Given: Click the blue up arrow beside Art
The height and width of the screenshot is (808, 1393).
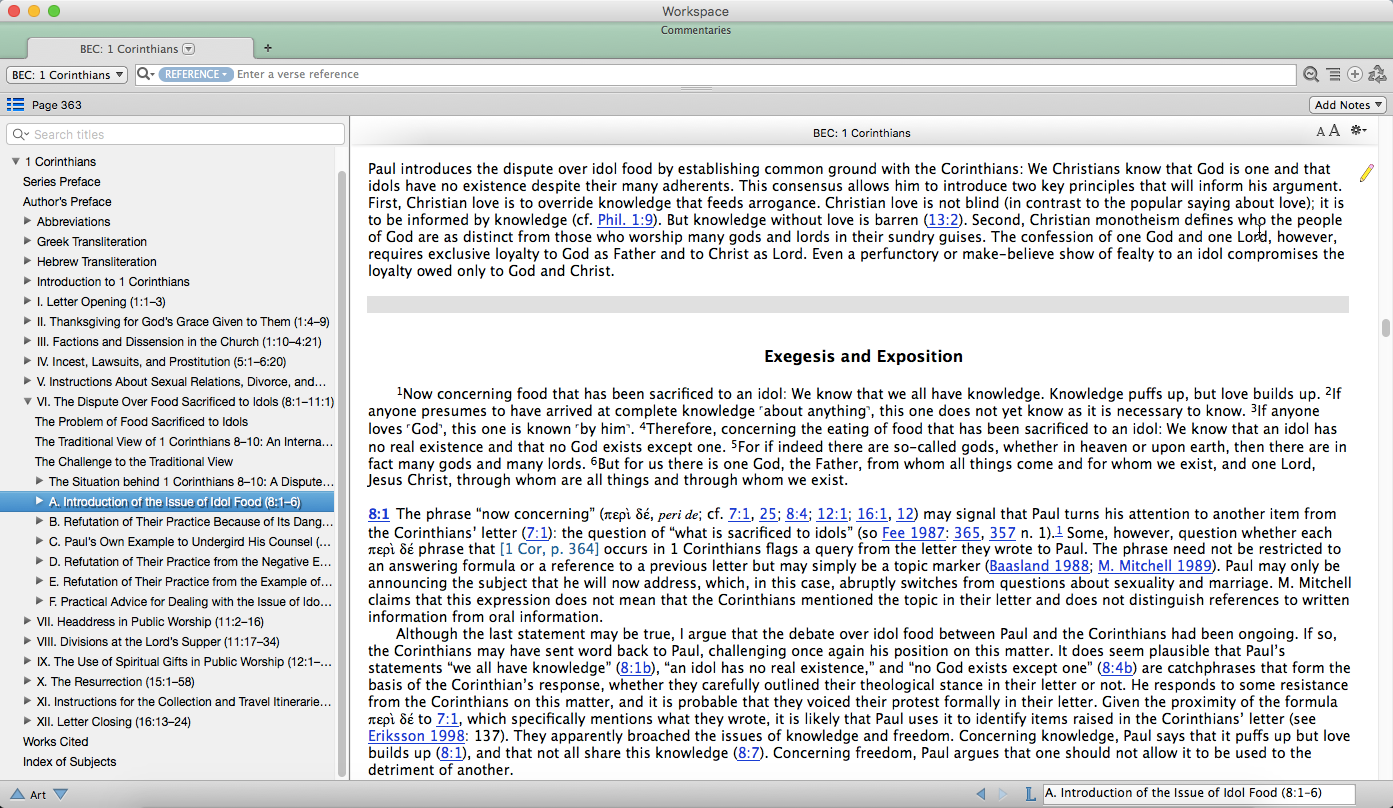Looking at the screenshot, I should 17,794.
